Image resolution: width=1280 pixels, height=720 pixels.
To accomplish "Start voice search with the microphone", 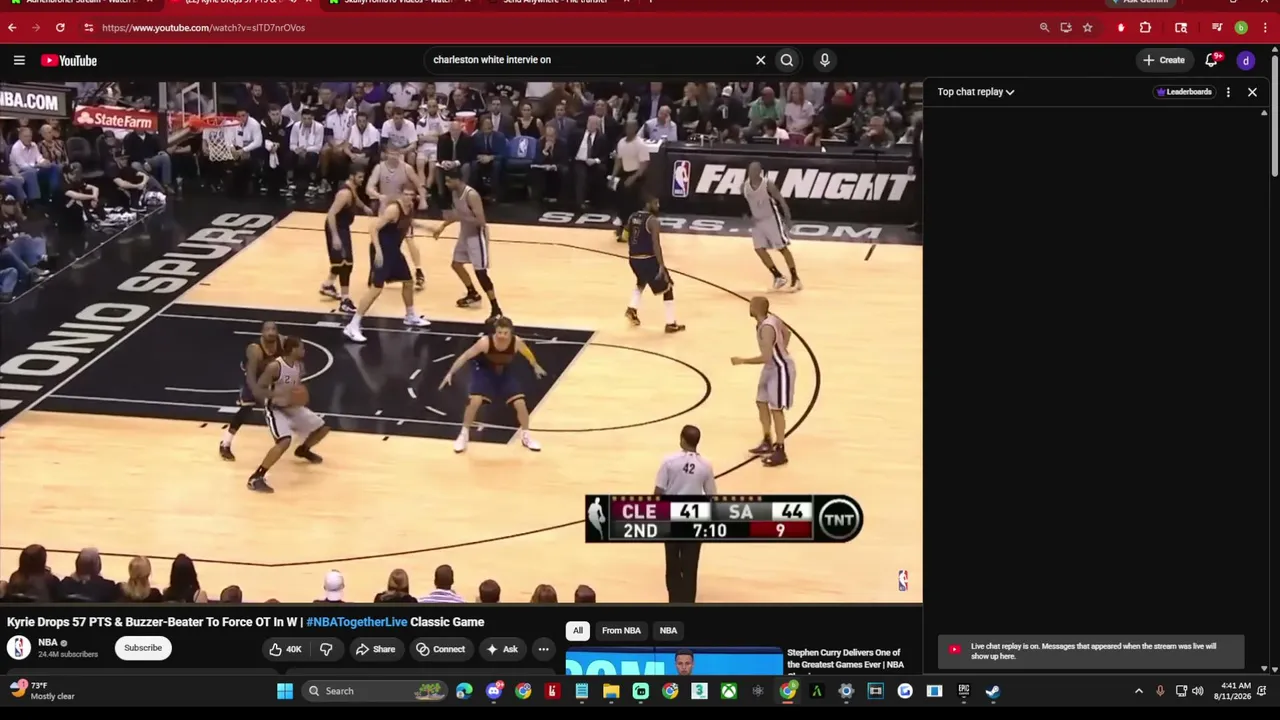I will tap(824, 60).
